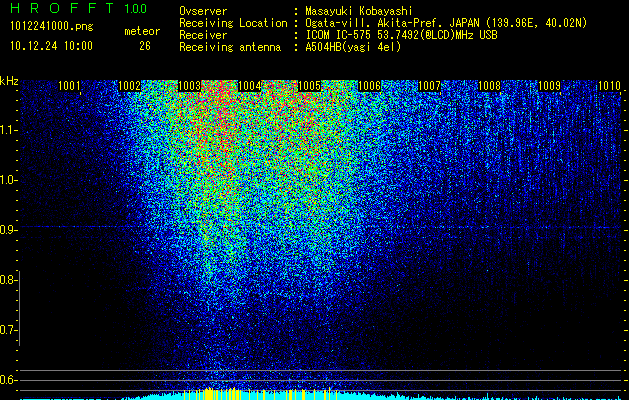Screen dimensions: 629x400
Task: Select the 1012241000.png filename text
Action: coord(52,26)
